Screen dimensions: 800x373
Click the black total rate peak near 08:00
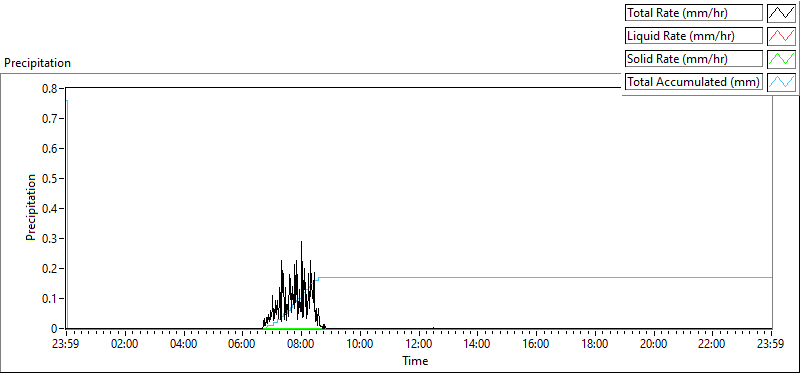[301, 243]
